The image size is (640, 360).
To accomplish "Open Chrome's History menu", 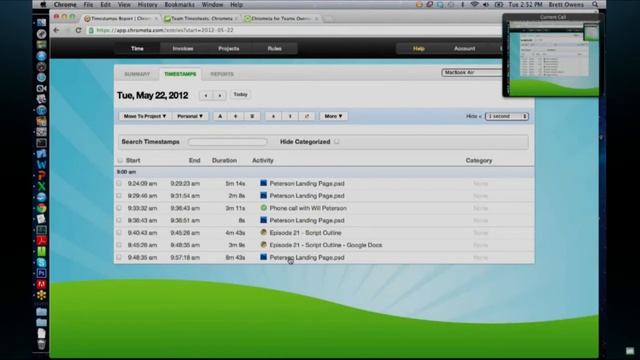I will [147, 4].
